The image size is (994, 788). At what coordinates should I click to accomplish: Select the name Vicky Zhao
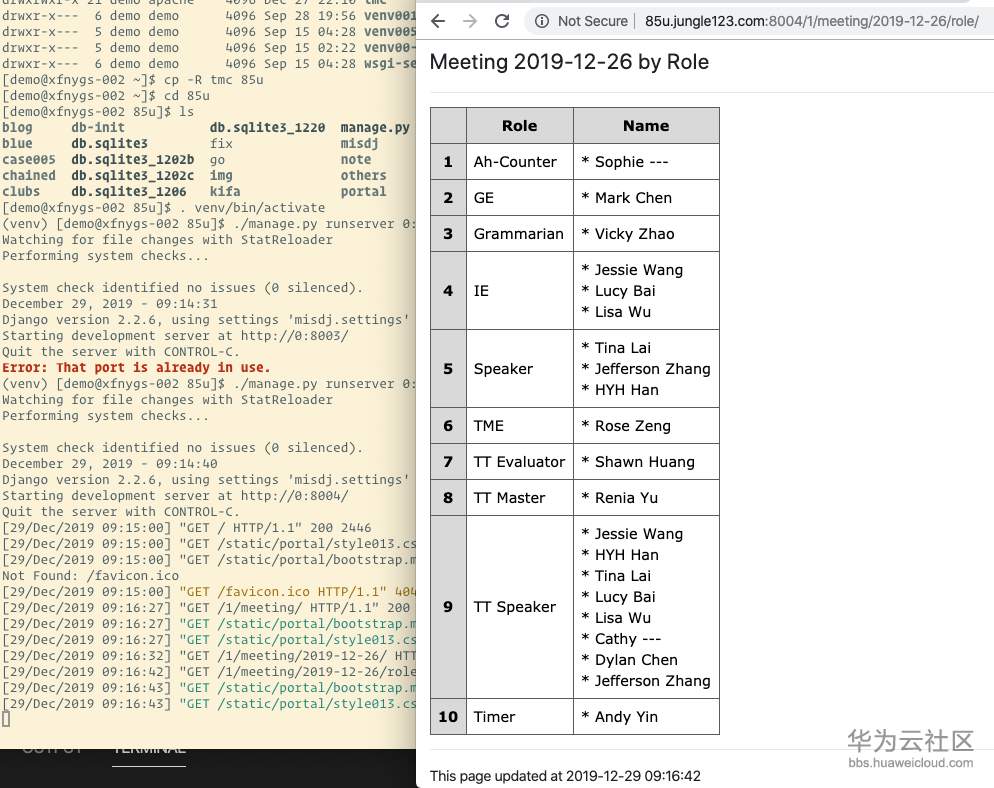click(x=635, y=235)
